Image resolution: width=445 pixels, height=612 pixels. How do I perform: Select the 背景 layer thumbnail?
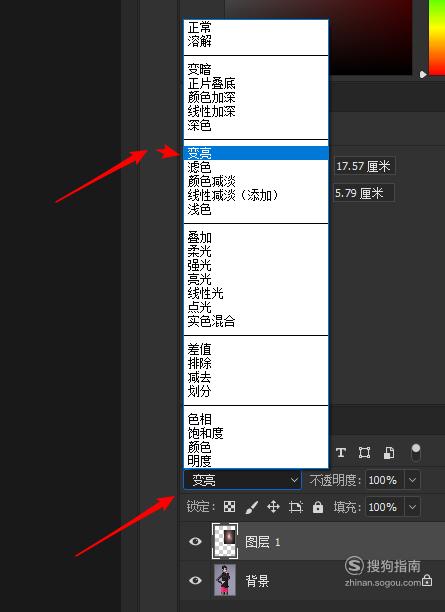coord(225,580)
